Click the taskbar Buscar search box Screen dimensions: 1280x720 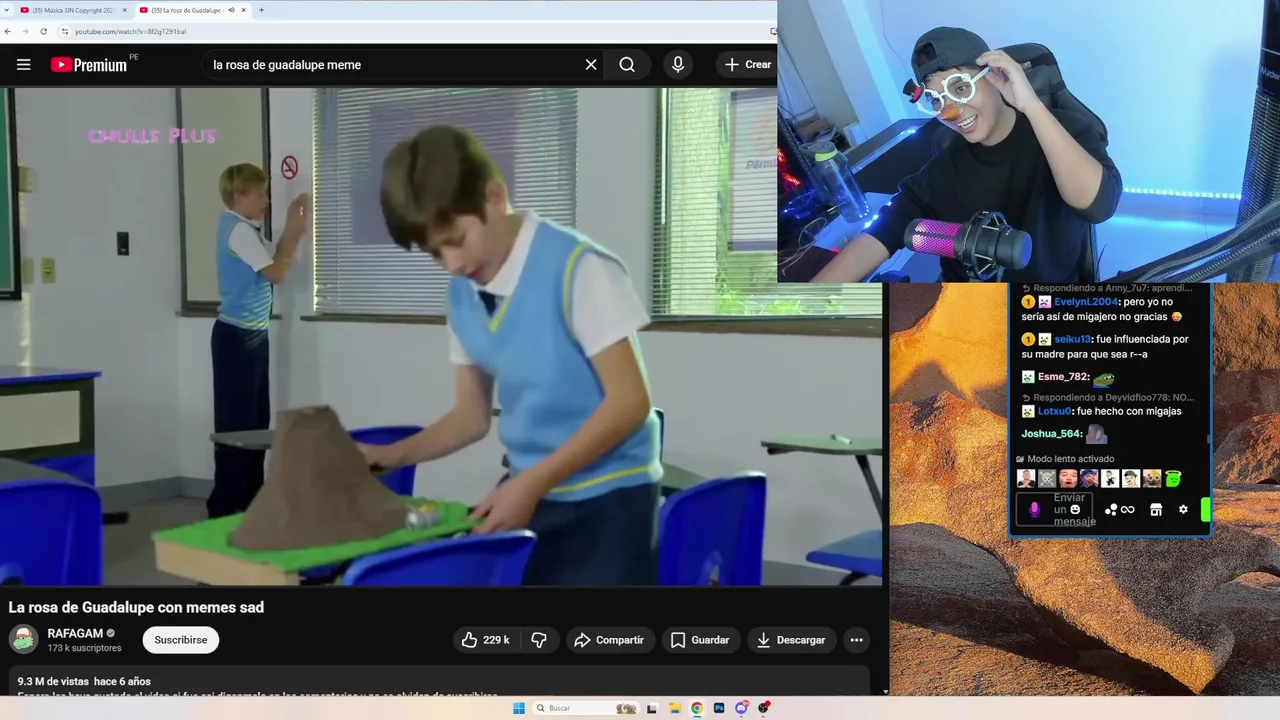[586, 708]
